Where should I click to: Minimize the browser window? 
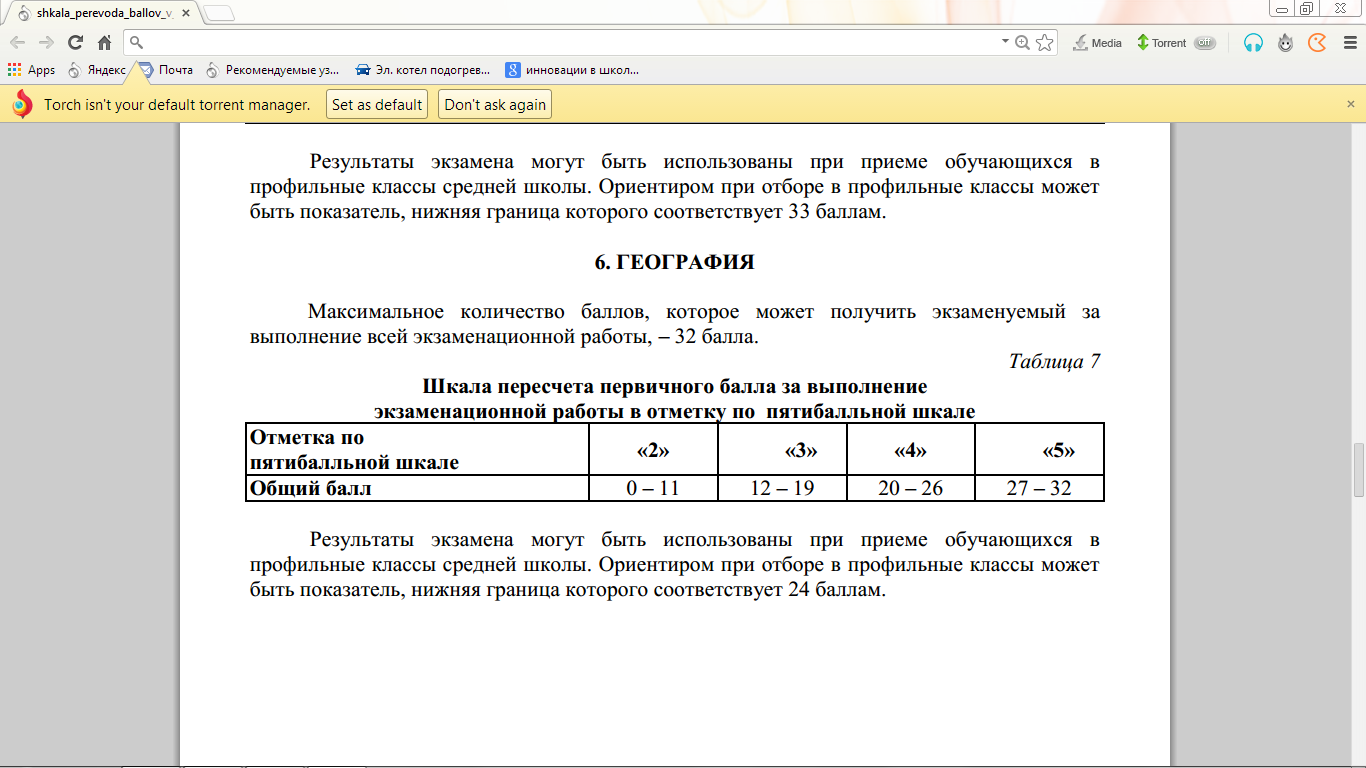point(1281,8)
